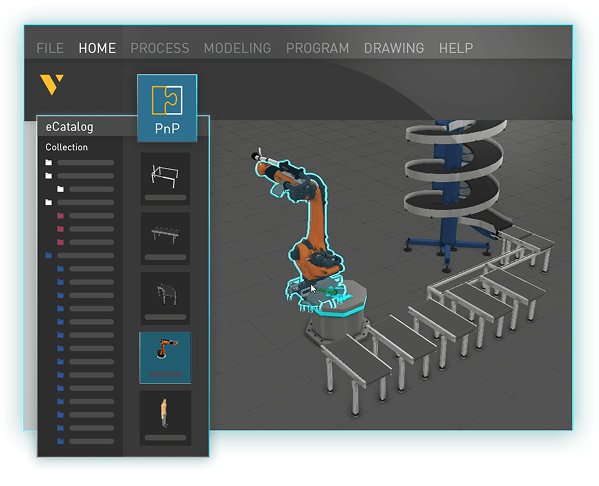Open the HELP tab
This screenshot has width=599, height=486.
click(x=455, y=48)
